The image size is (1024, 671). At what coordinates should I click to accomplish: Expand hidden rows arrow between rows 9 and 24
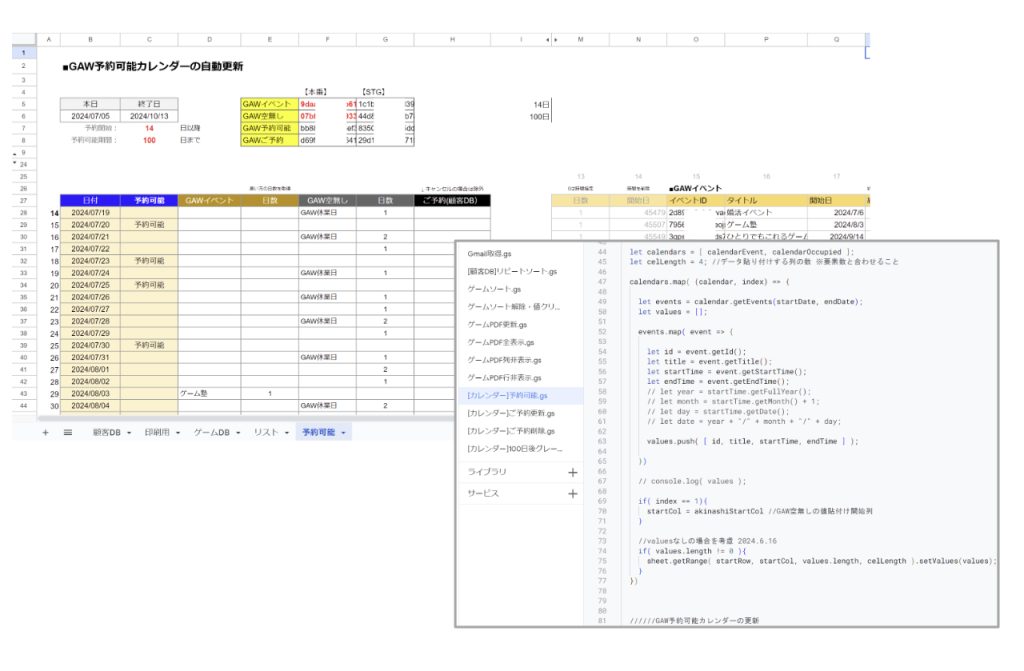[17, 158]
